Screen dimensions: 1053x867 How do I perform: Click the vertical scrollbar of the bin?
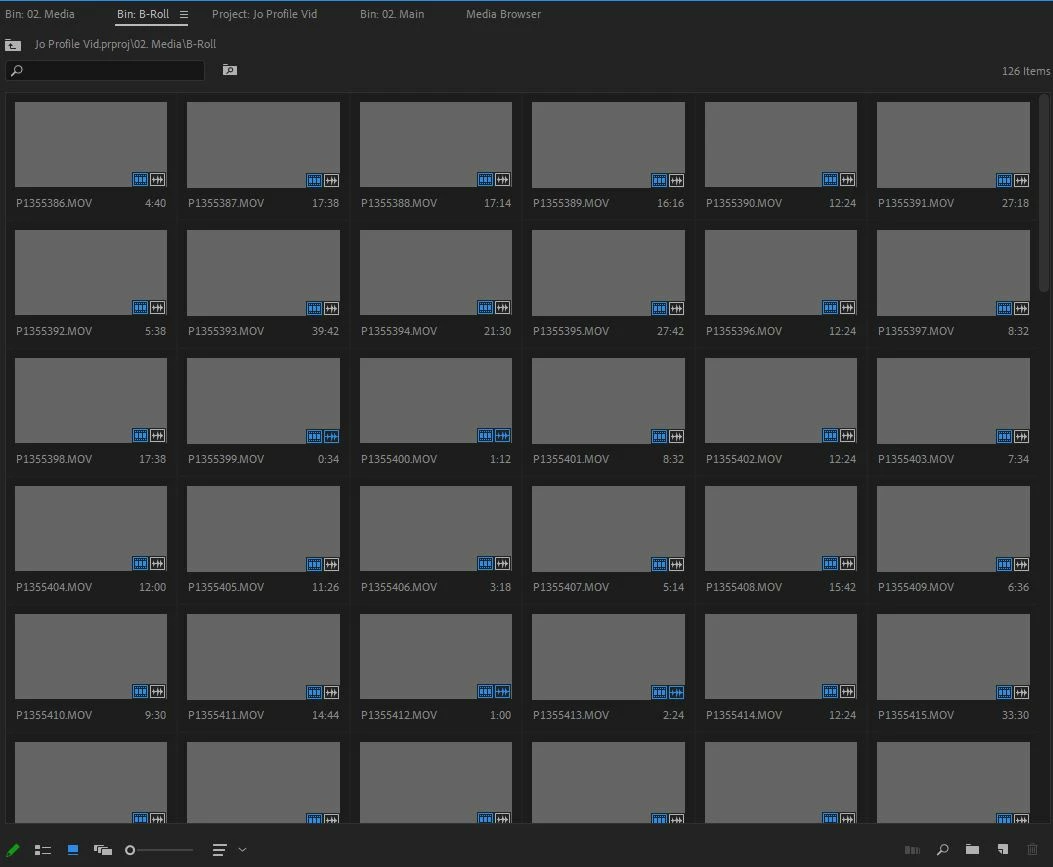[x=1044, y=193]
